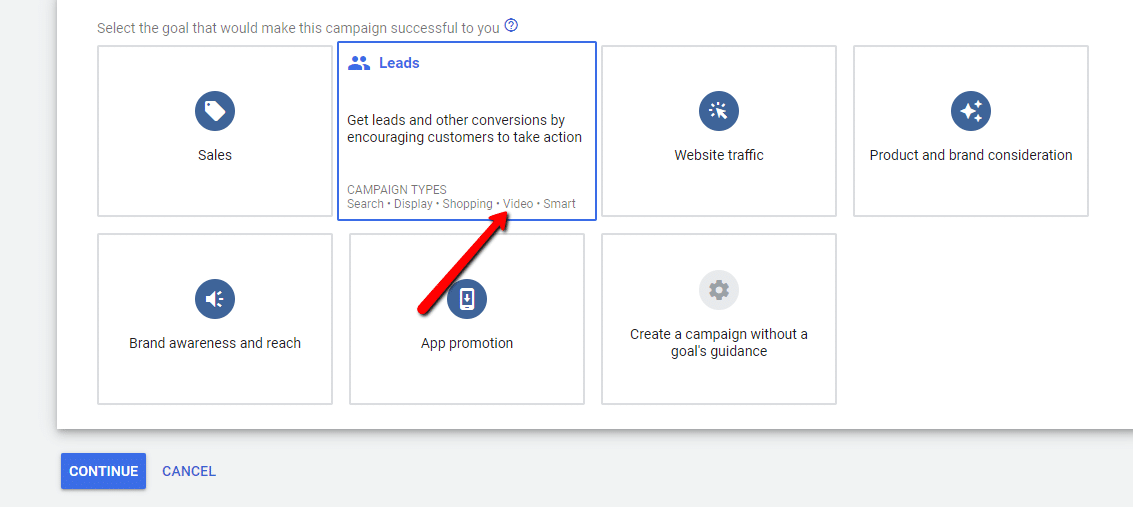Screen dimensions: 1133x507
Task: Click the Website traffic cursor icon
Action: point(719,111)
